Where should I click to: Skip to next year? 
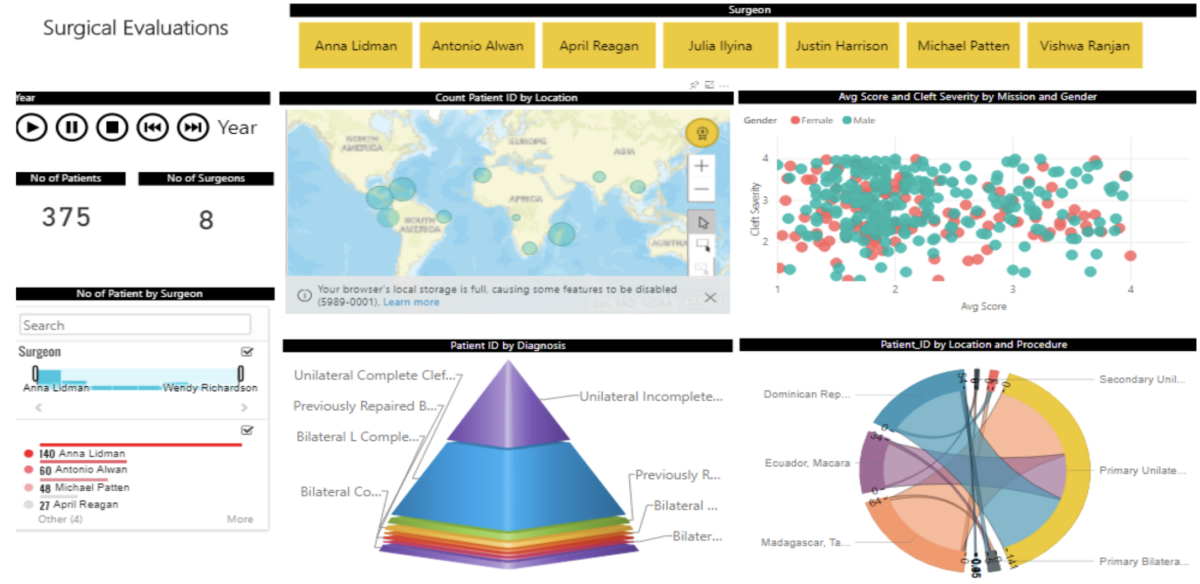click(x=193, y=127)
